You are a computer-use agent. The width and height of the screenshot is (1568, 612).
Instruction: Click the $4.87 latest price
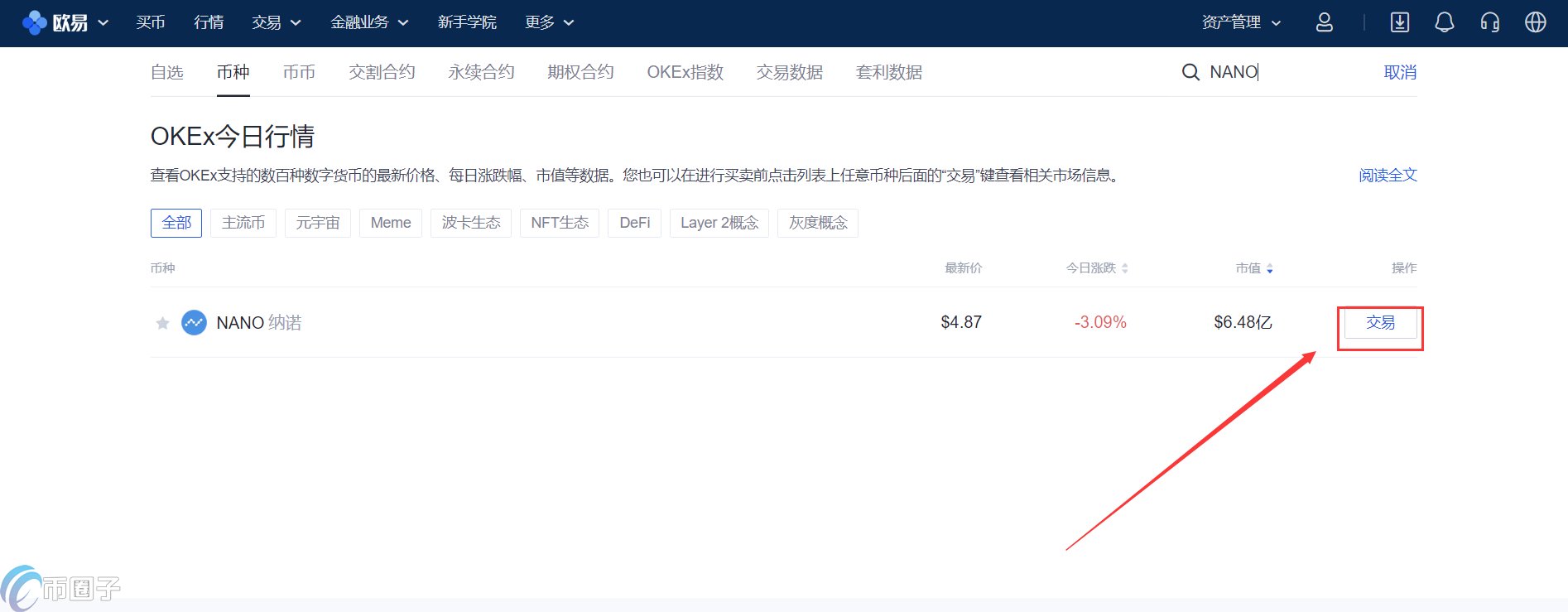pyautogui.click(x=961, y=322)
